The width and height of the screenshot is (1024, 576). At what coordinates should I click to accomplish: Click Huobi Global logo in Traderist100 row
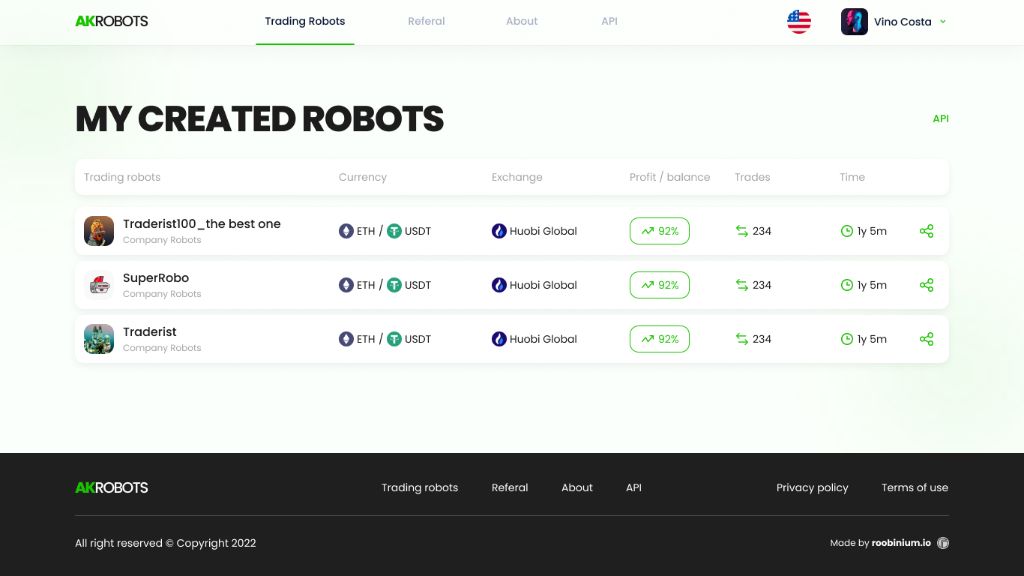tap(499, 231)
